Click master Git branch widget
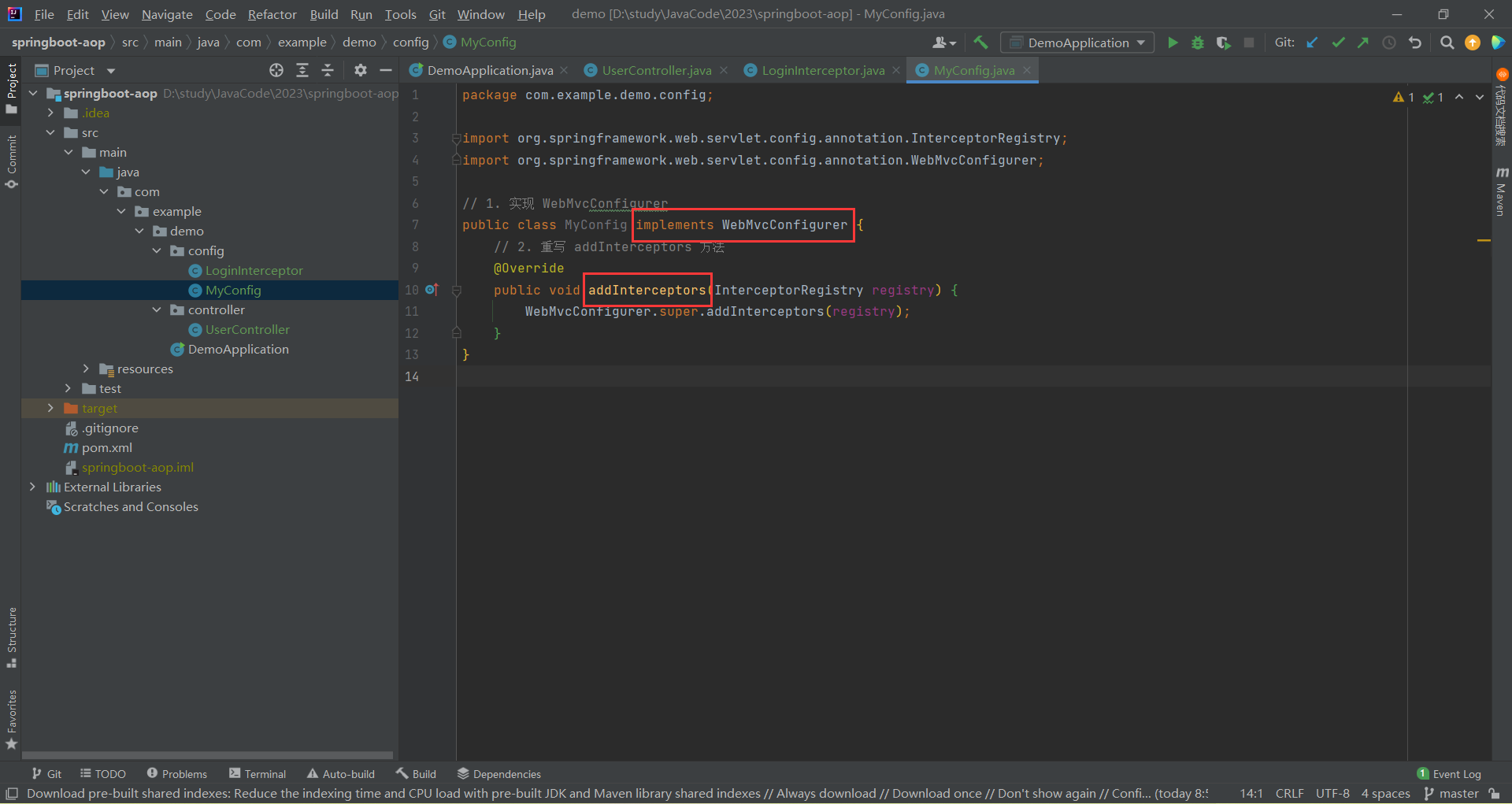 [1451, 794]
